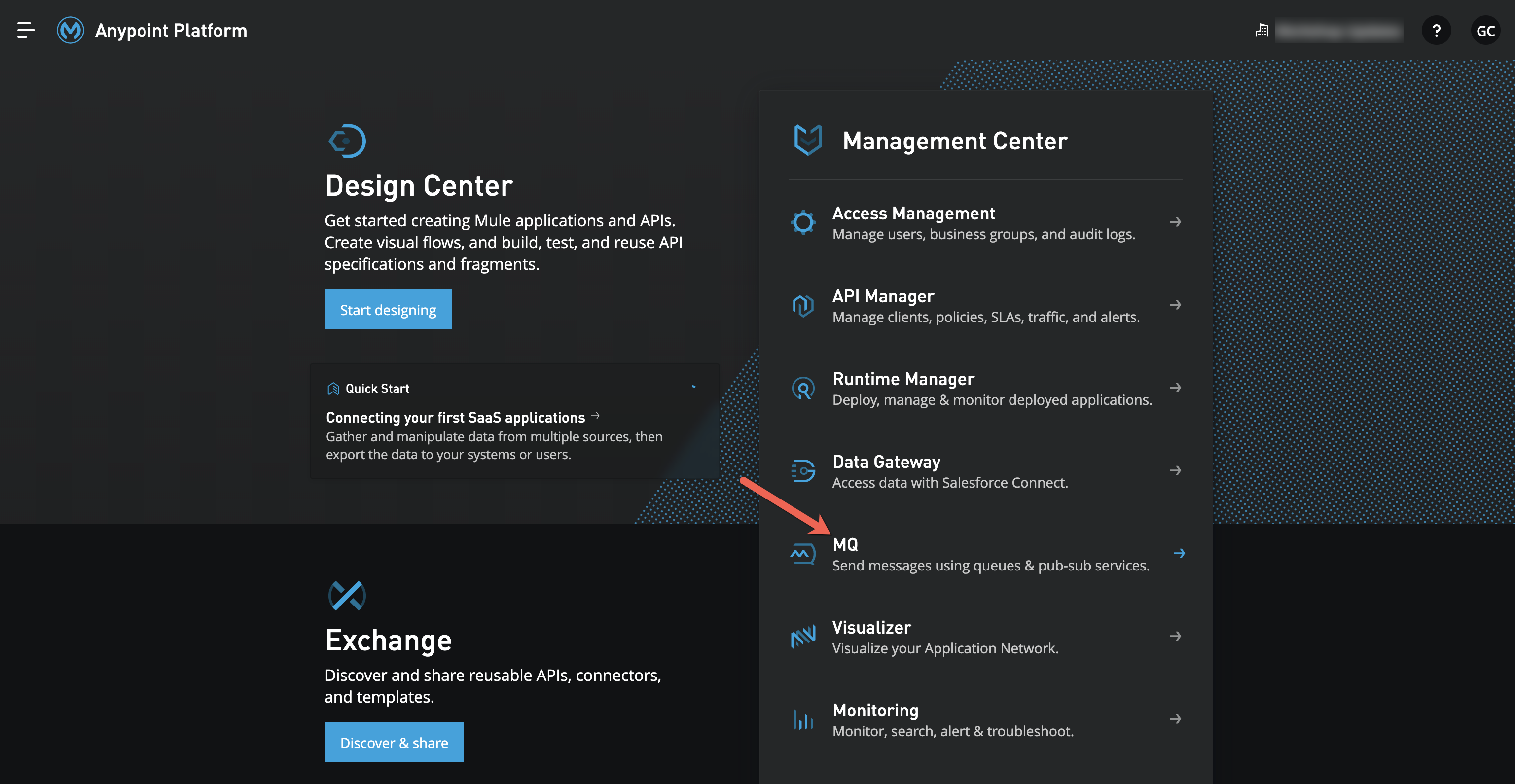Open Runtime Manager
The image size is (1515, 784).
[903, 379]
